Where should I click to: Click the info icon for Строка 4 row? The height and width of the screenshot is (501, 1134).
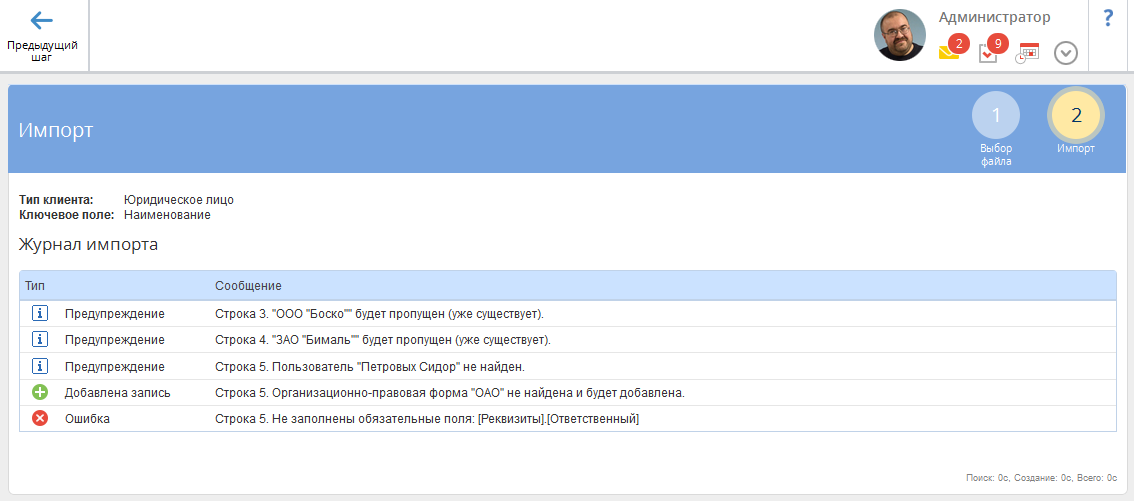[40, 340]
